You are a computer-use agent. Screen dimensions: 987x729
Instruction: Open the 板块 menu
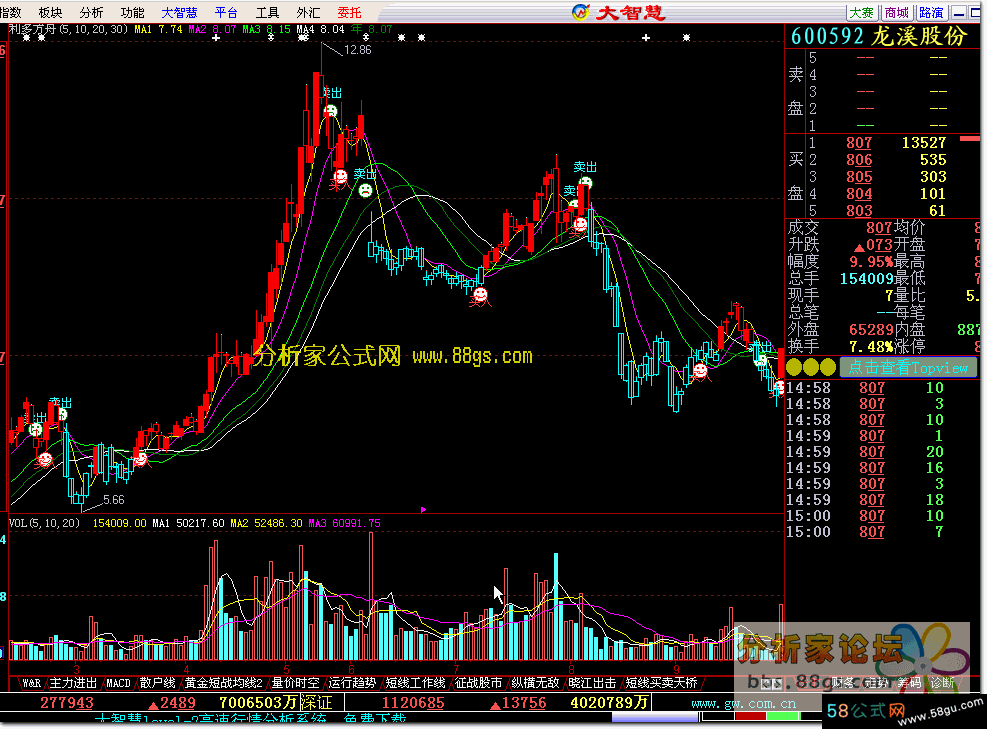point(50,13)
